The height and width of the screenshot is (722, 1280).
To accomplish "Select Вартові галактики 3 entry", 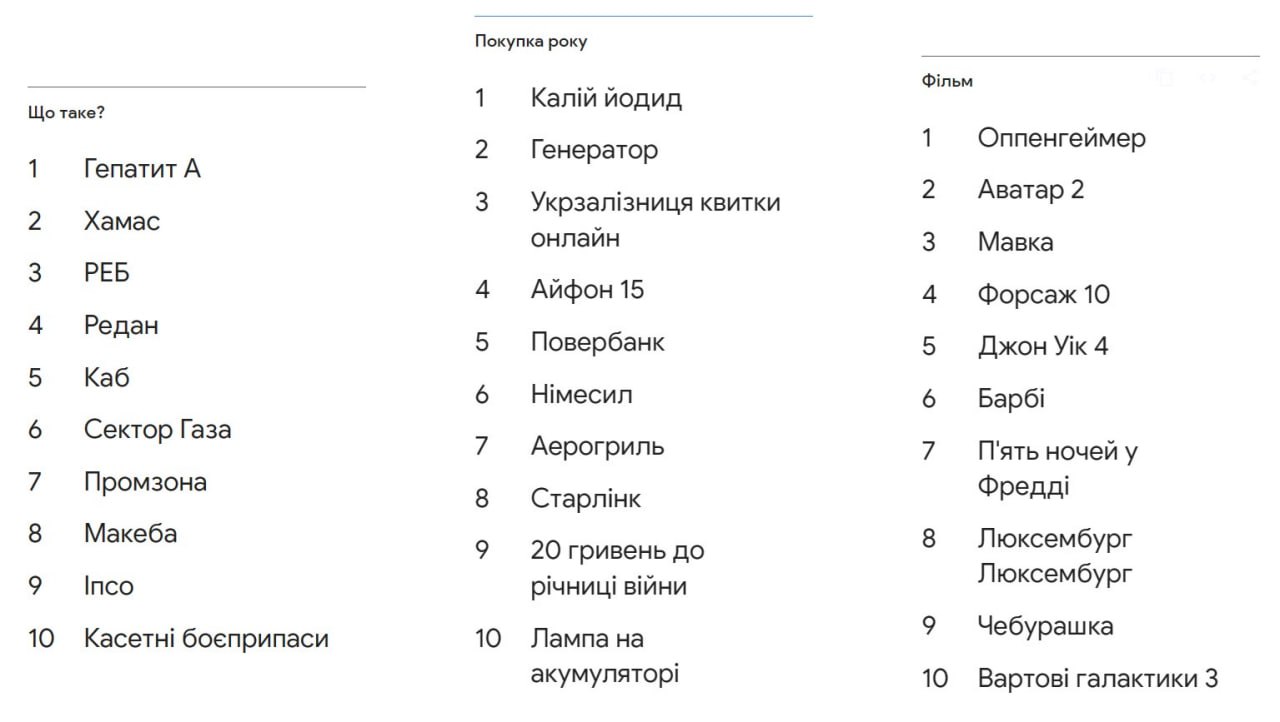I will [x=1097, y=678].
